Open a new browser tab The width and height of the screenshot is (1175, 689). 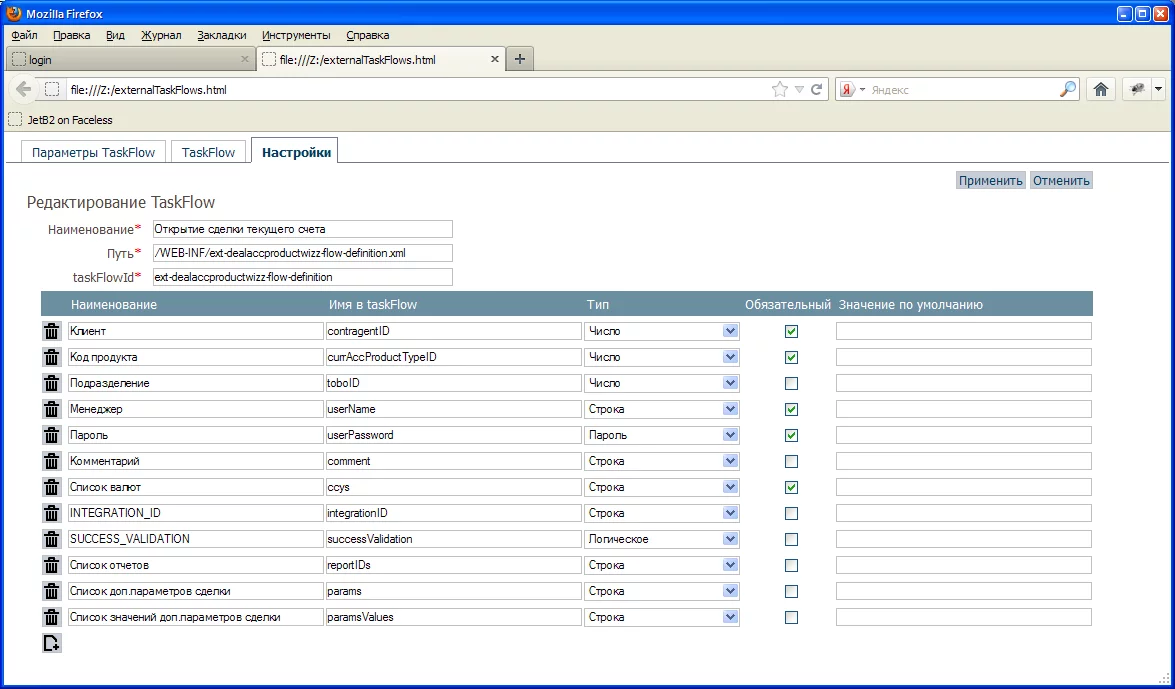pos(519,59)
